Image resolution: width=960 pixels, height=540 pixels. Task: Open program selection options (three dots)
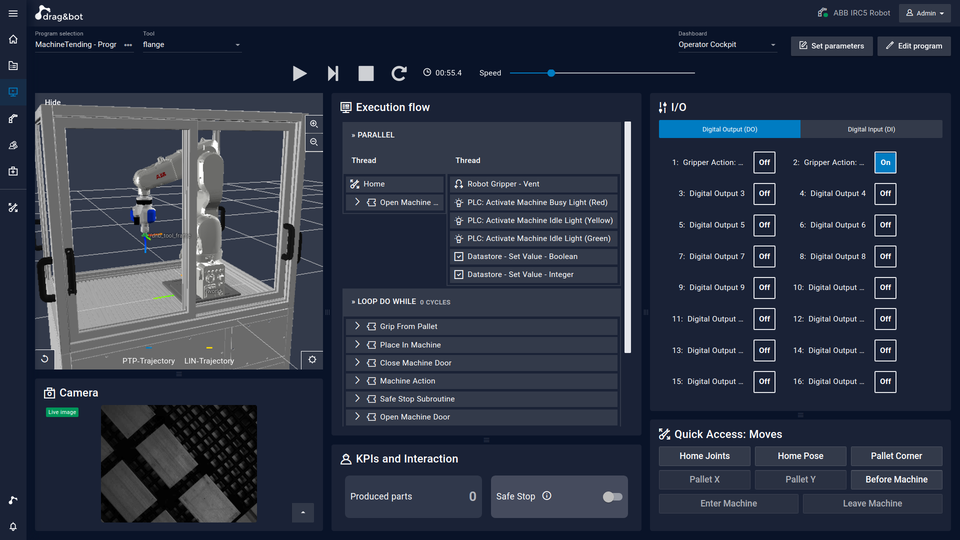tap(128, 45)
